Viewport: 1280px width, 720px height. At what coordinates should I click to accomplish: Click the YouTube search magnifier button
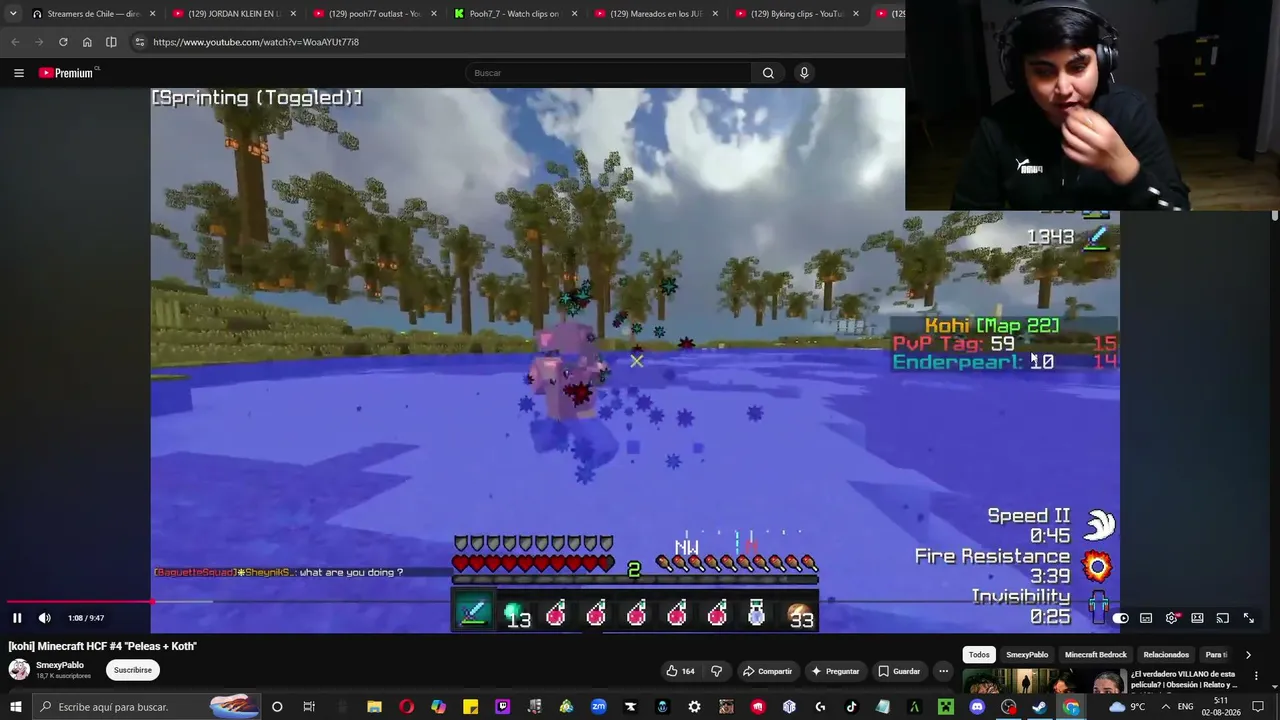768,73
